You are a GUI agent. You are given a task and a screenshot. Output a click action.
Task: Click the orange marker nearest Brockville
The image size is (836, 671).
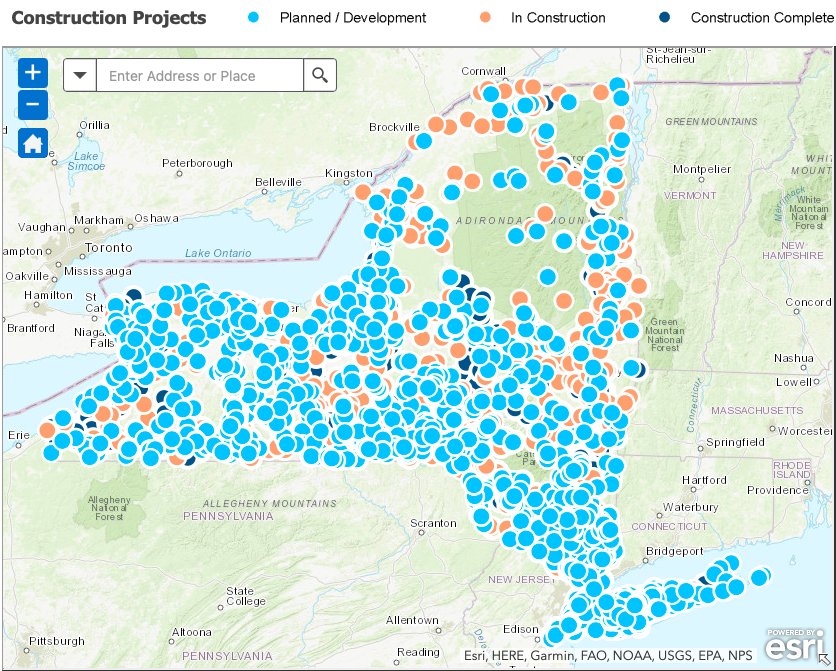coord(437,125)
